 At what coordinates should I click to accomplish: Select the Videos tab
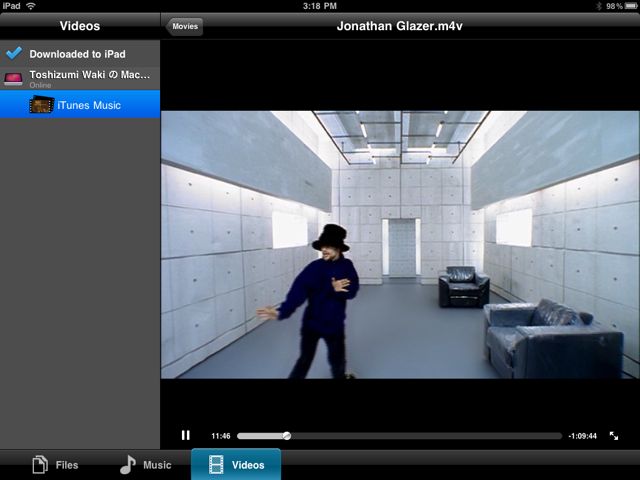[x=236, y=464]
